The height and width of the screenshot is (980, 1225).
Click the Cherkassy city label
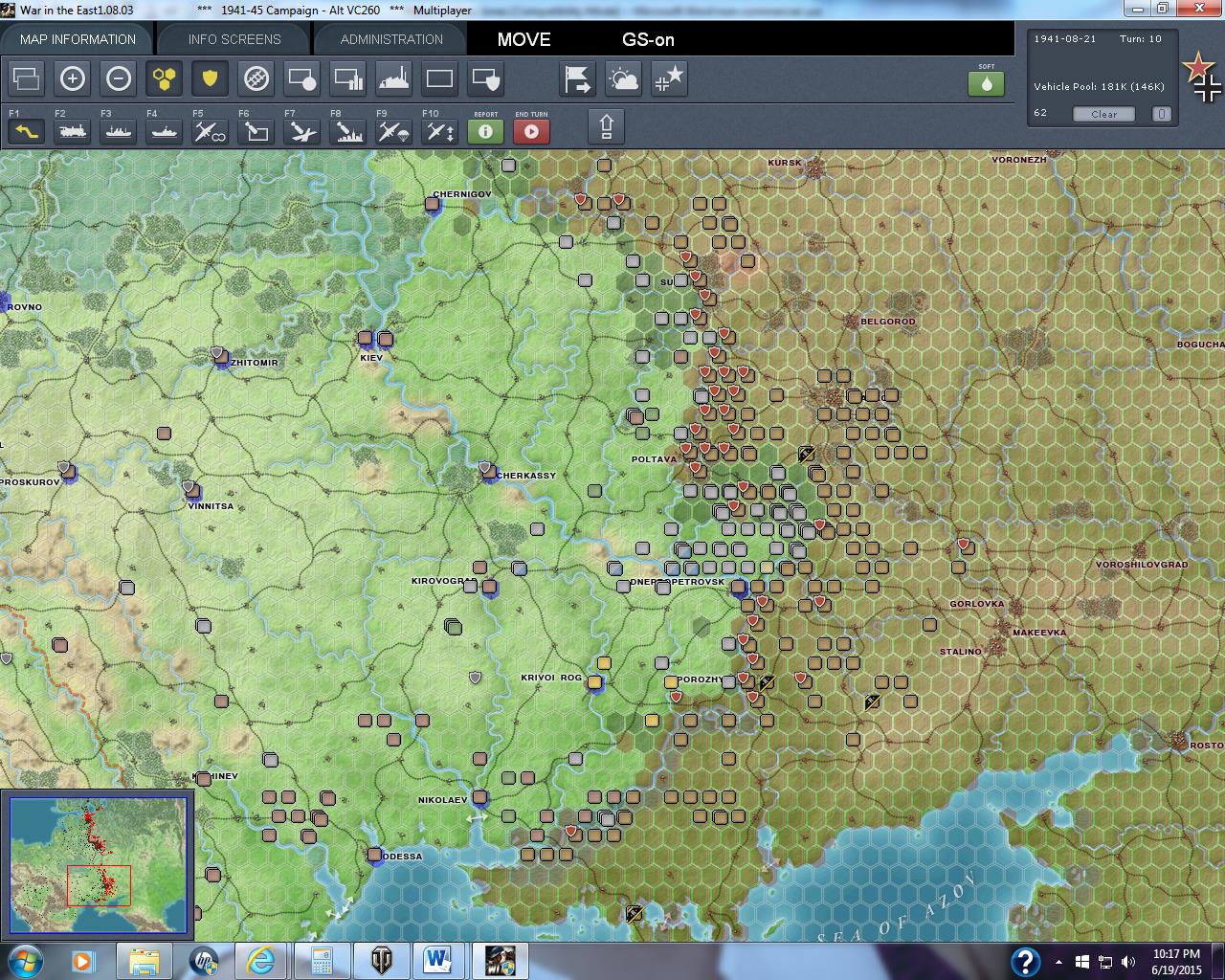point(526,476)
